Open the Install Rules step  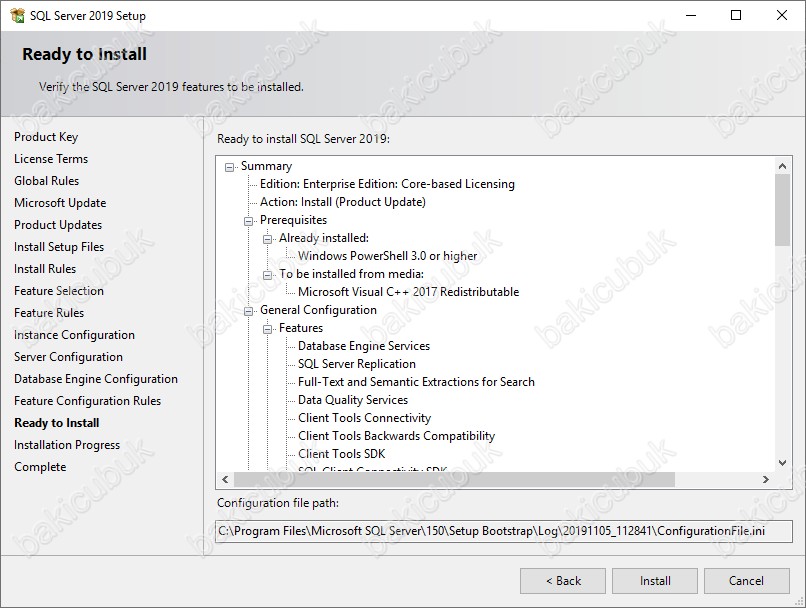point(45,269)
